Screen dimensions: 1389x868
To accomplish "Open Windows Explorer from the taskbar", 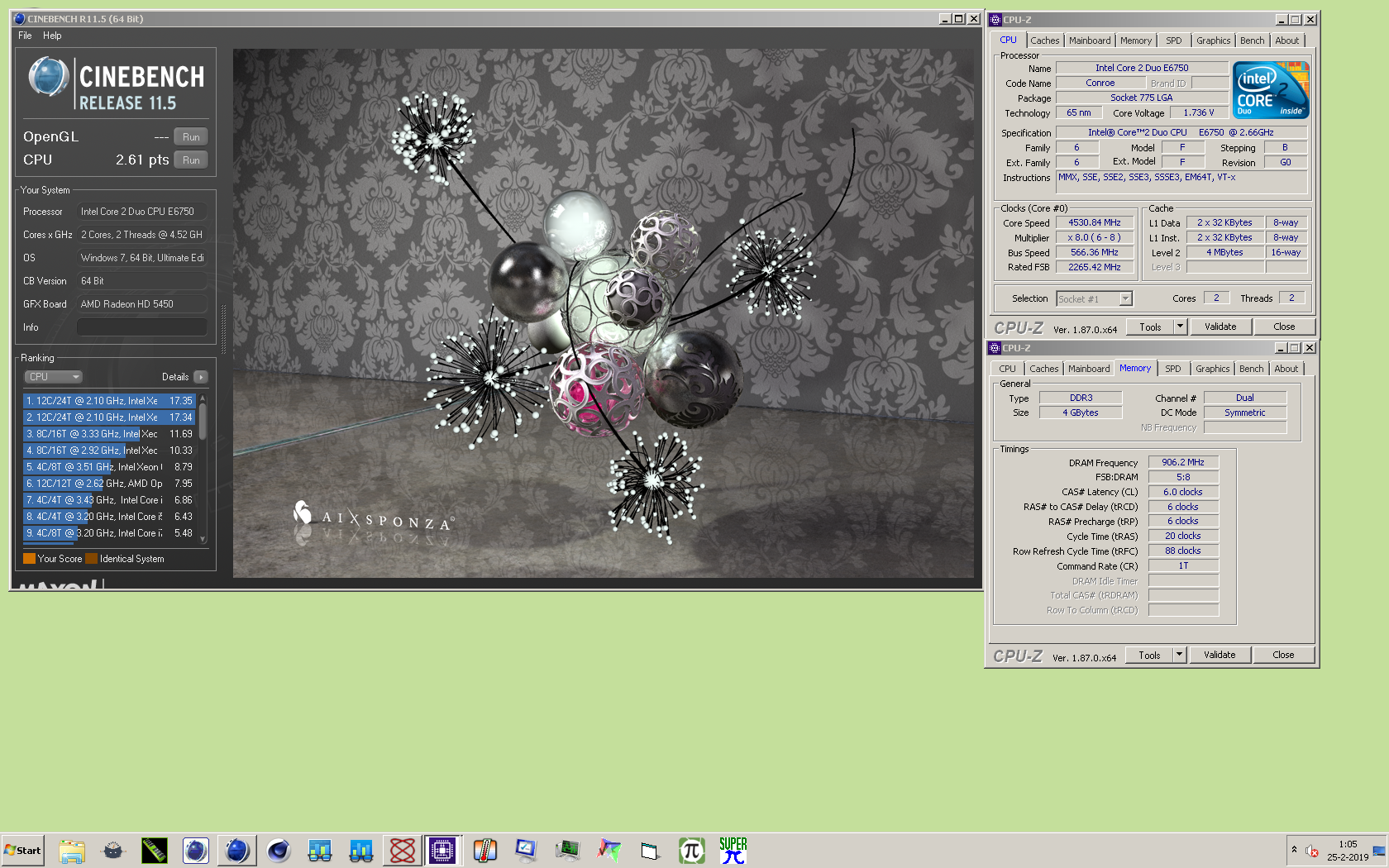I will [x=72, y=851].
